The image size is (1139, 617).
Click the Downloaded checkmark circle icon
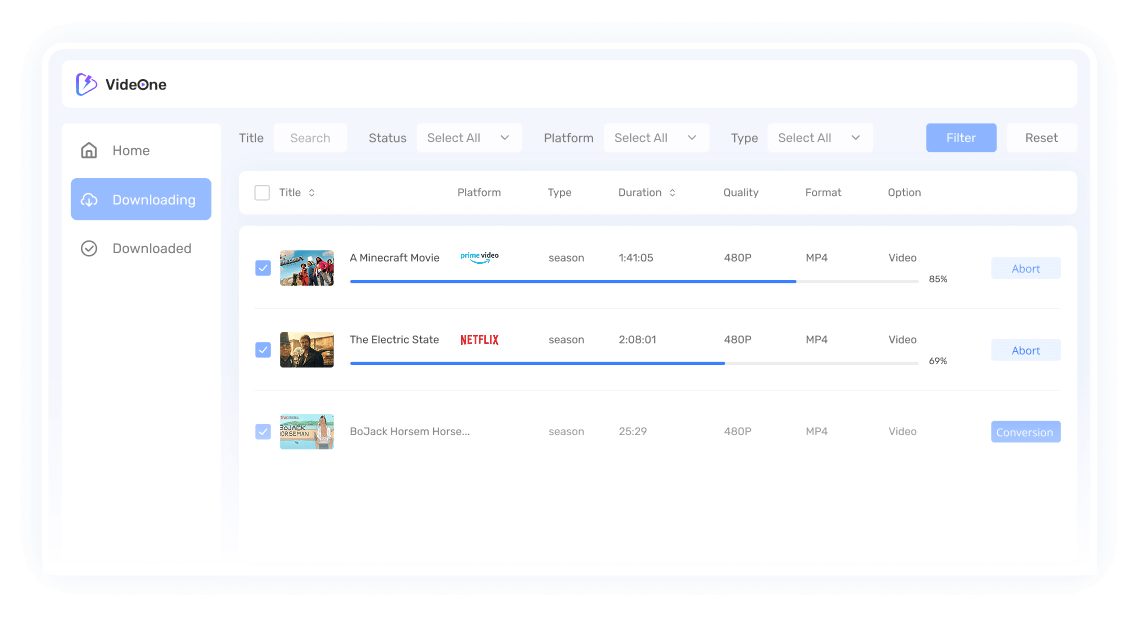[x=89, y=249]
